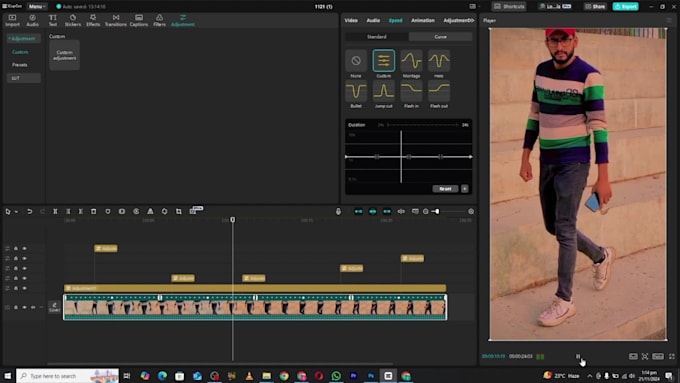The width and height of the screenshot is (680, 383).
Task: Open the Text tools tab
Action: [52, 20]
